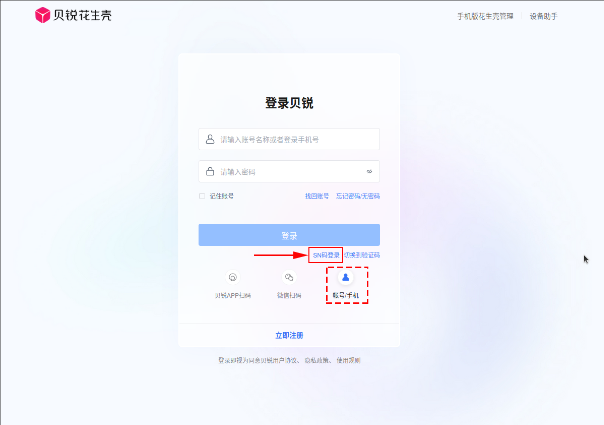This screenshot has width=604, height=425.
Task: Open 手机版花生壳管理 in the header
Action: pos(485,16)
